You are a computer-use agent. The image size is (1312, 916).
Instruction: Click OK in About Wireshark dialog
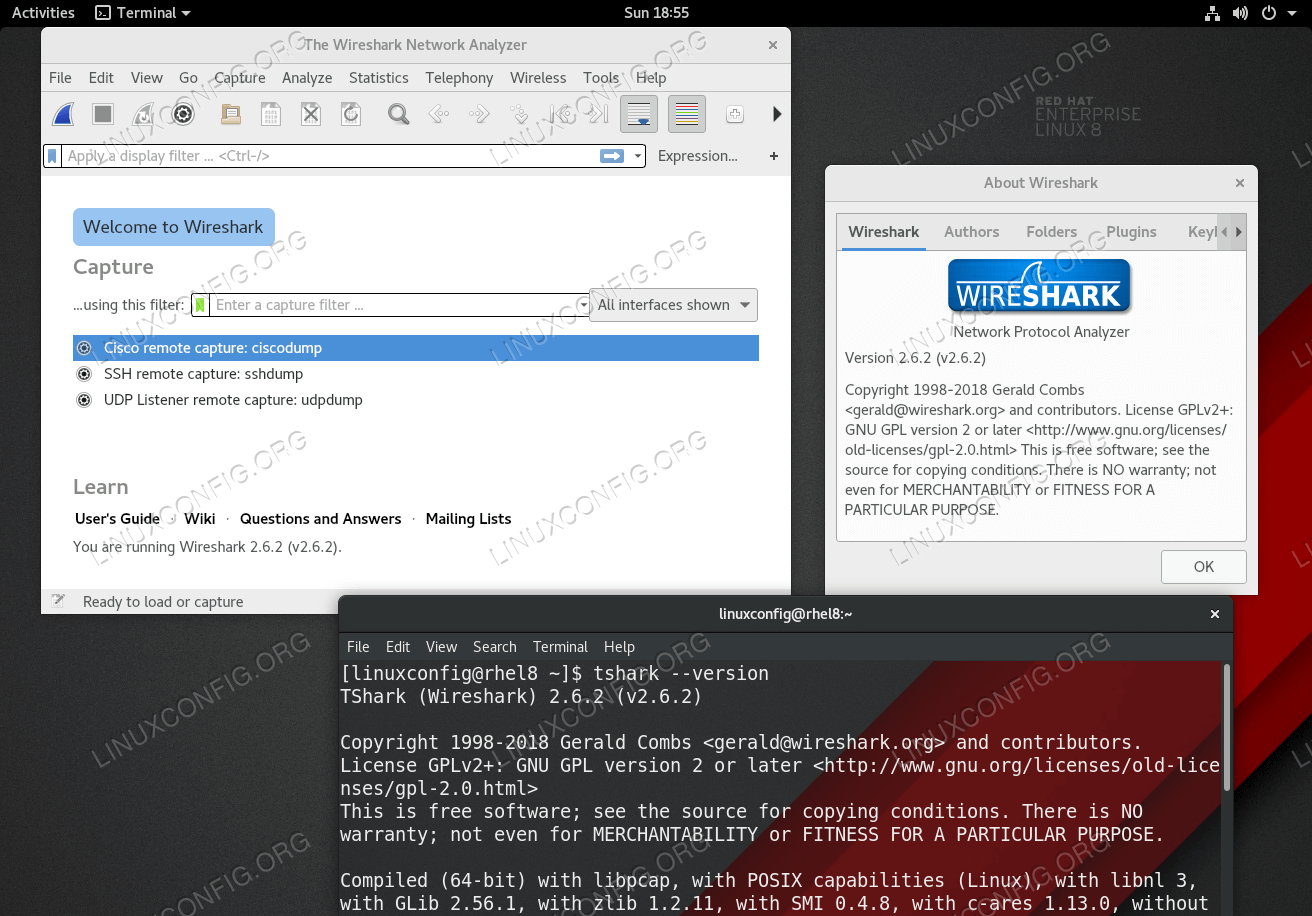pyautogui.click(x=1204, y=567)
